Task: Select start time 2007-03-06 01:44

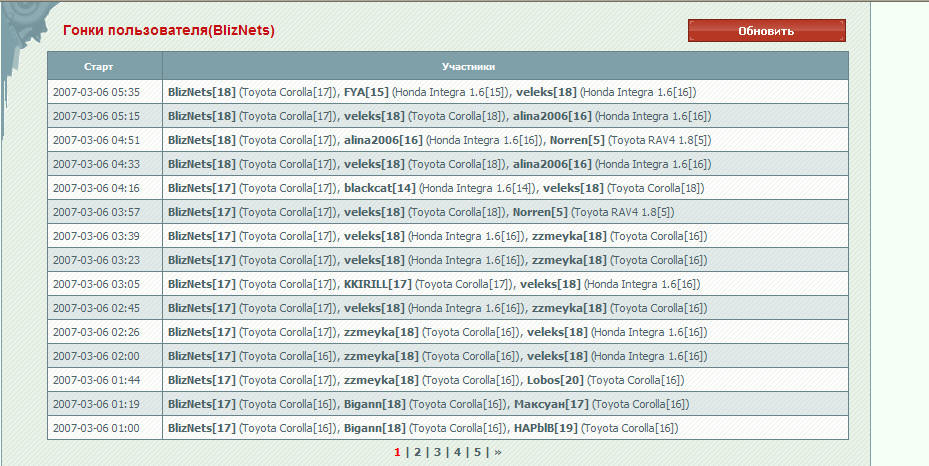Action: pyautogui.click(x=97, y=380)
